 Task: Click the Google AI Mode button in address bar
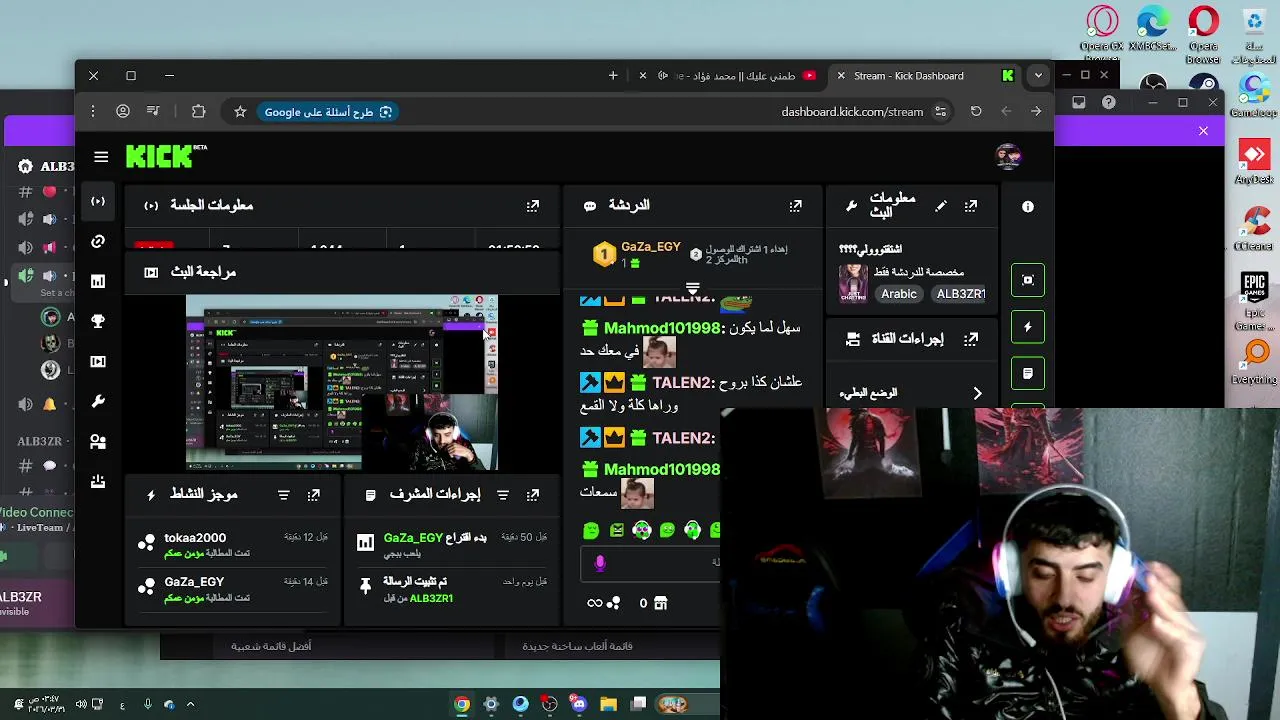tap(328, 112)
